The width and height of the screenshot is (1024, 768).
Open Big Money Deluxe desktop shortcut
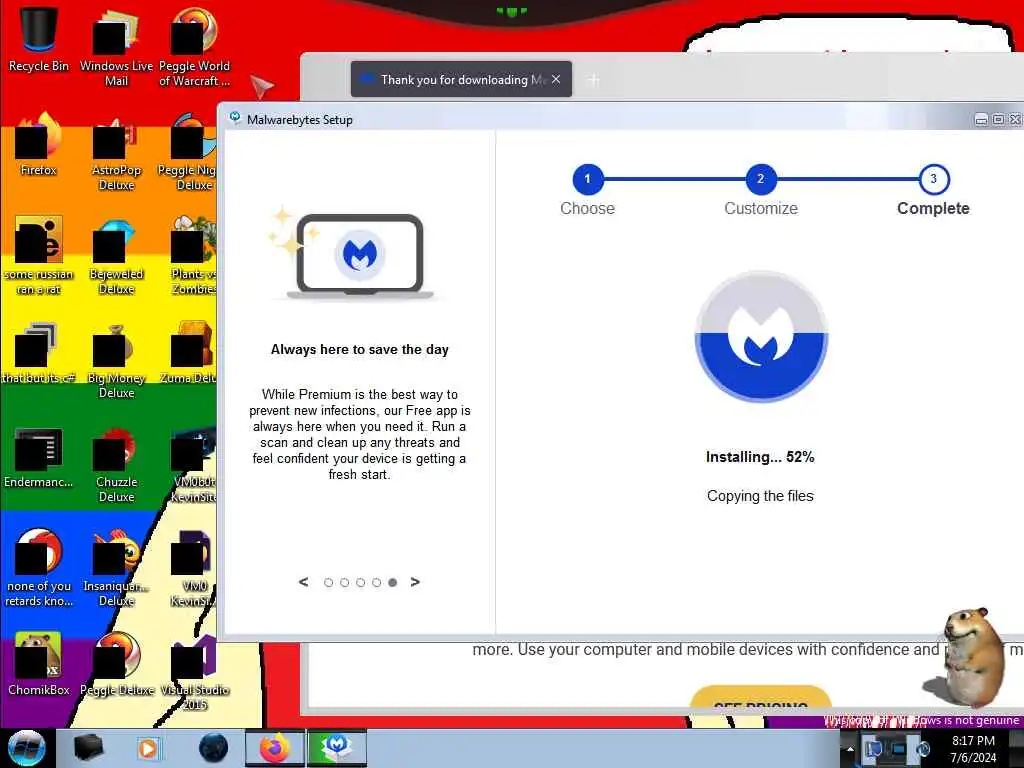tap(116, 359)
